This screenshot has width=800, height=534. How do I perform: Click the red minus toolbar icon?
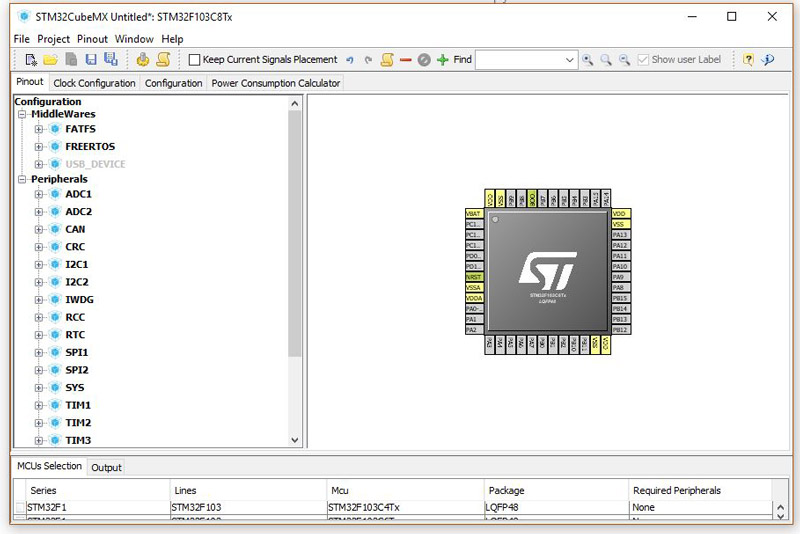[406, 60]
